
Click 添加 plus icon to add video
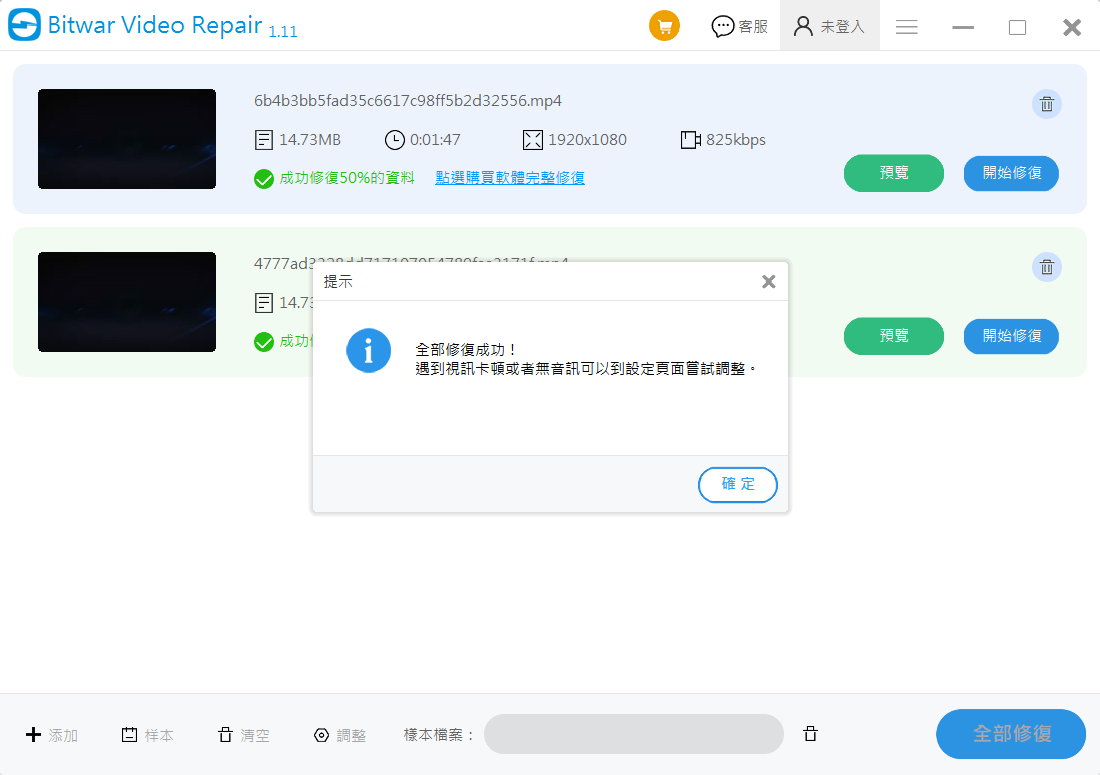51,734
